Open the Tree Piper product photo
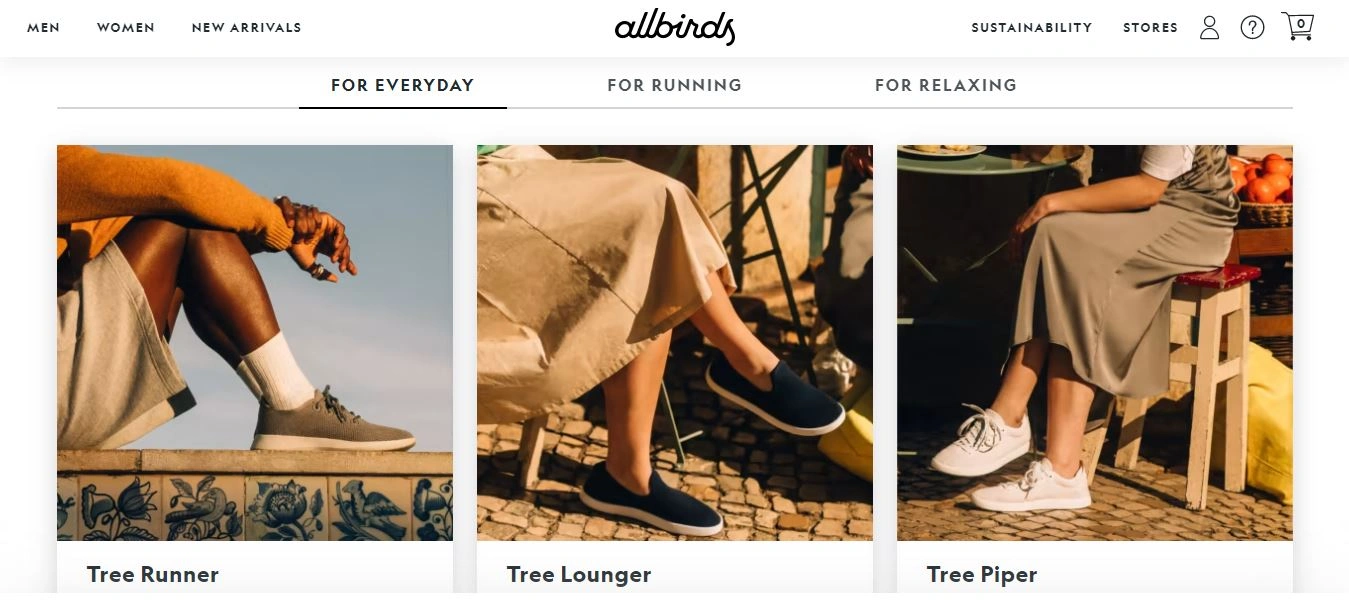The width and height of the screenshot is (1349, 615). (1095, 343)
